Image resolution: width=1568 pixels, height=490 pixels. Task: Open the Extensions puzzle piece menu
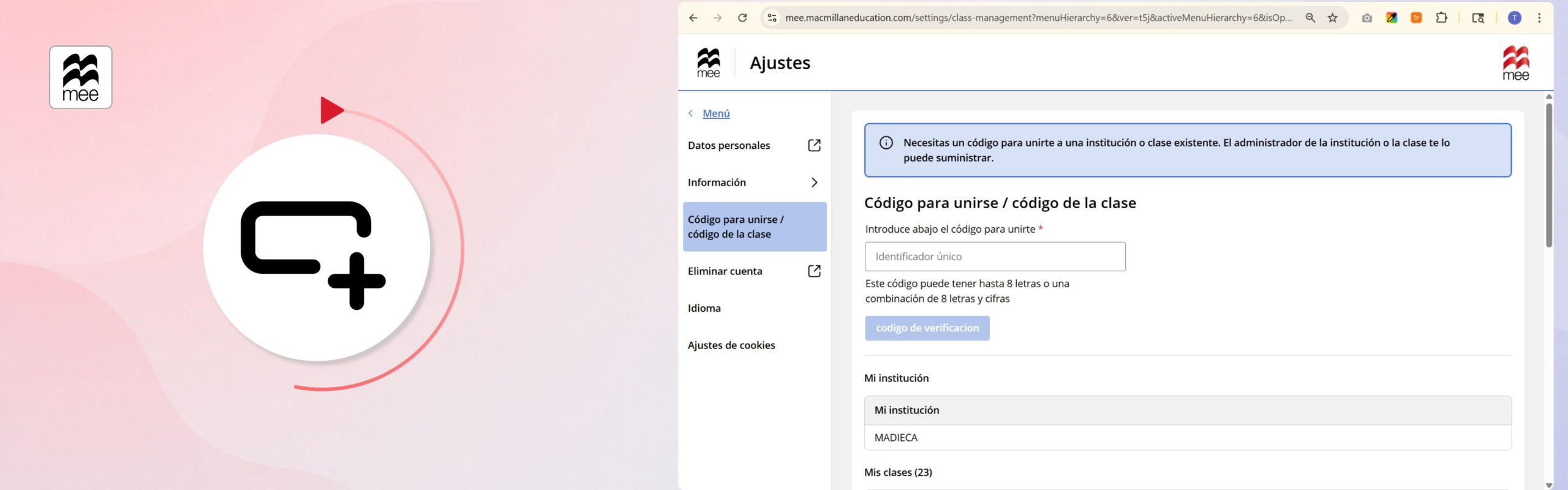1441,18
